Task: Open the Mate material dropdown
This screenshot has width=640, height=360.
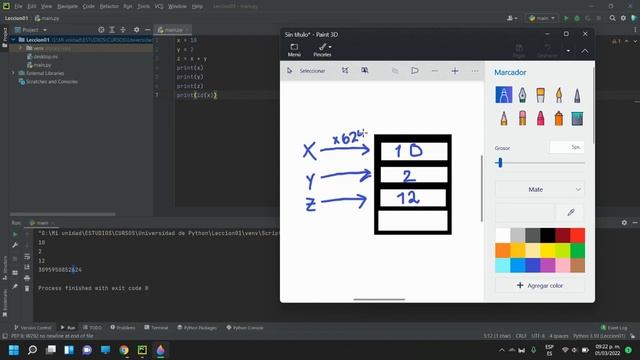Action: click(x=540, y=189)
